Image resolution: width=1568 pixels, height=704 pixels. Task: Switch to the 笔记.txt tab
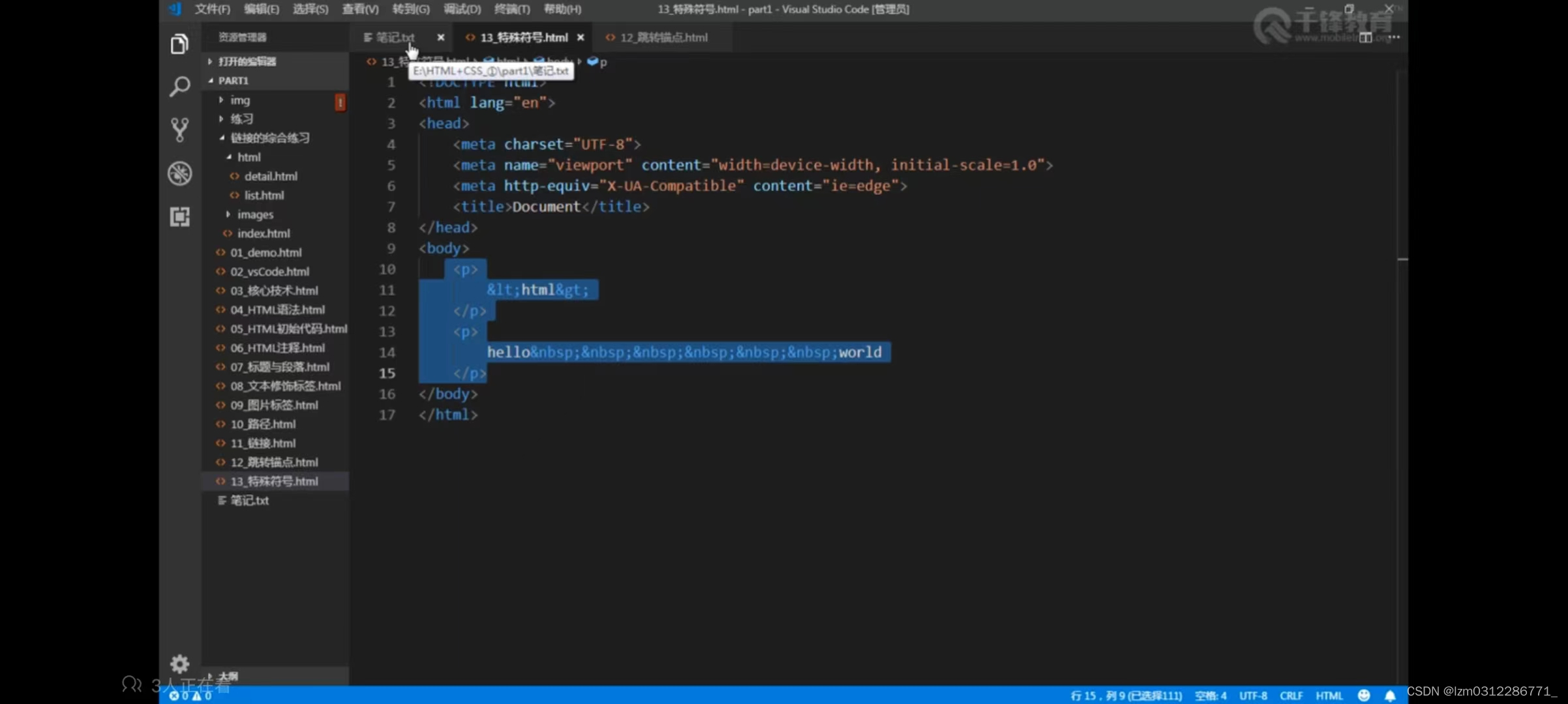(395, 37)
